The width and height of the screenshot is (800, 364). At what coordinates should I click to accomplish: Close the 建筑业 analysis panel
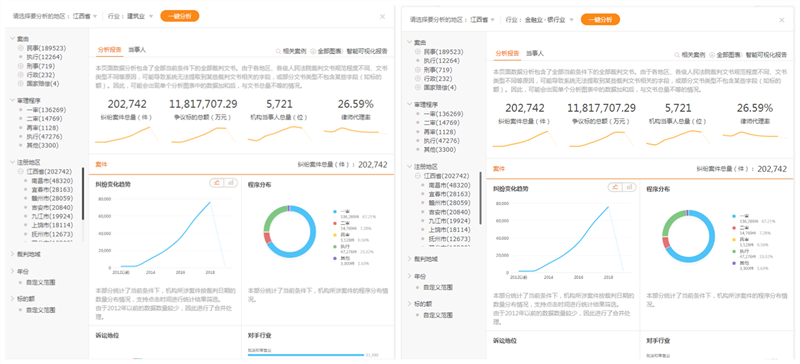click(382, 16)
